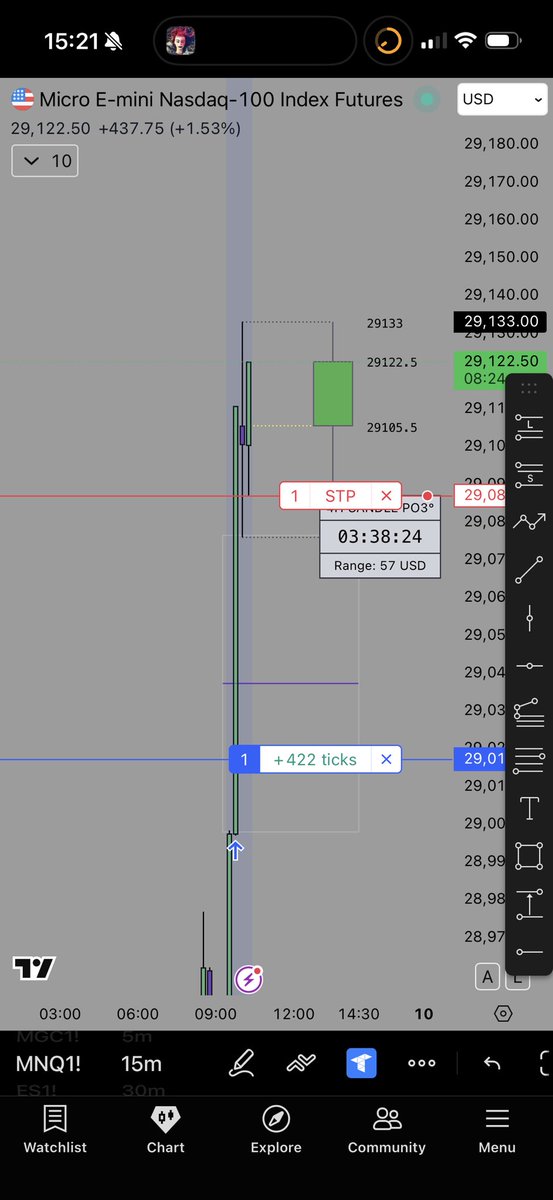Open the Community tab
Screen dimensions: 553x1200
387,1129
